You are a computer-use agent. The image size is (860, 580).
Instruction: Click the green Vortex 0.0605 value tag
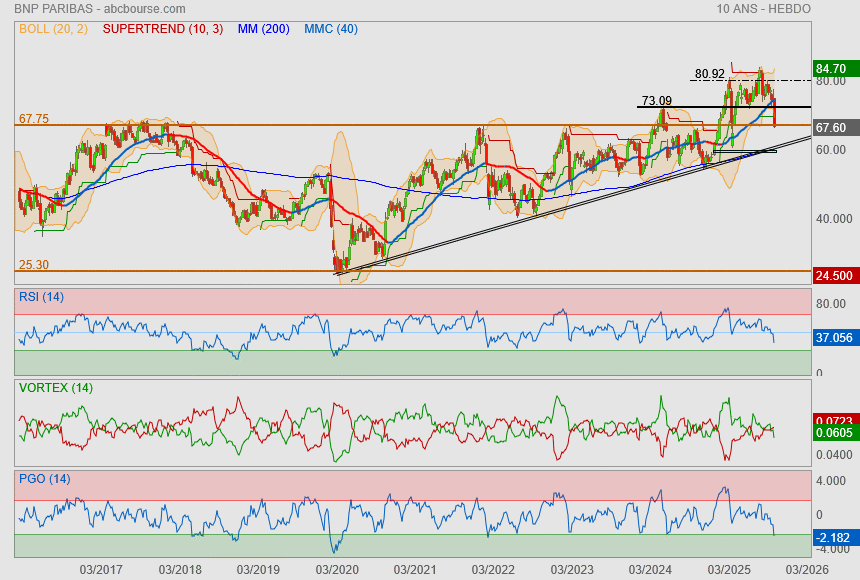[832, 431]
